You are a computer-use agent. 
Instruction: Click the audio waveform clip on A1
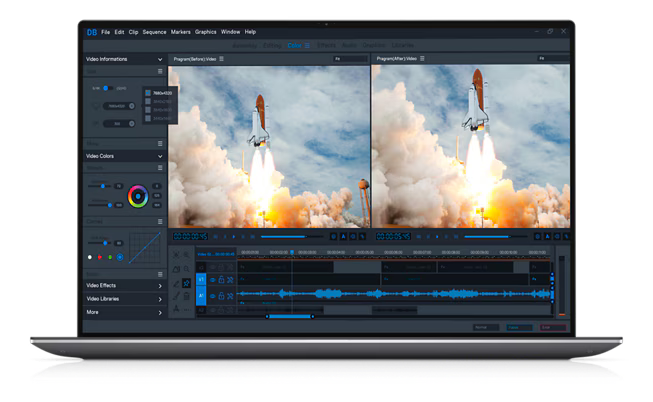coord(395,294)
